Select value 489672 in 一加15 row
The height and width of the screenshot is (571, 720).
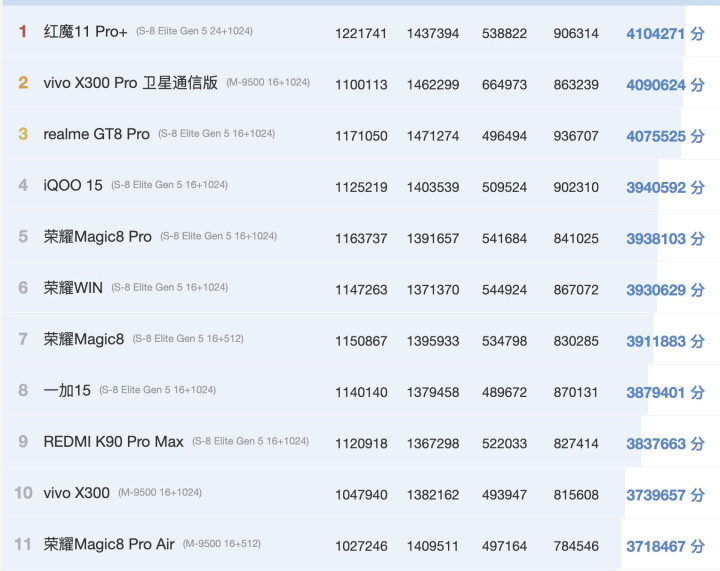[x=504, y=392]
